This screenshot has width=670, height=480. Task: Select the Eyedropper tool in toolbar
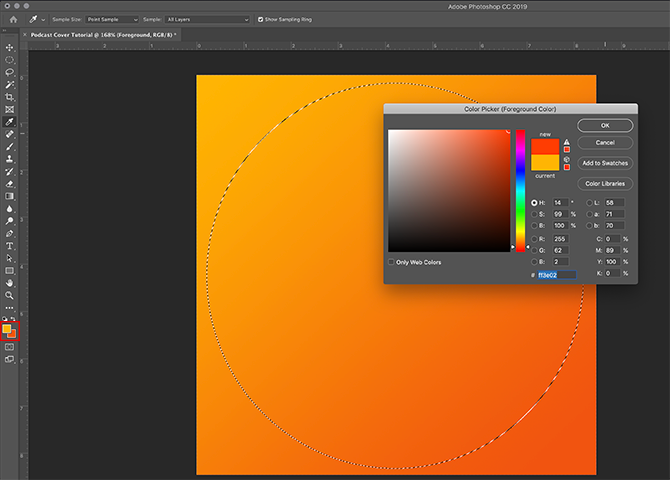coord(10,121)
